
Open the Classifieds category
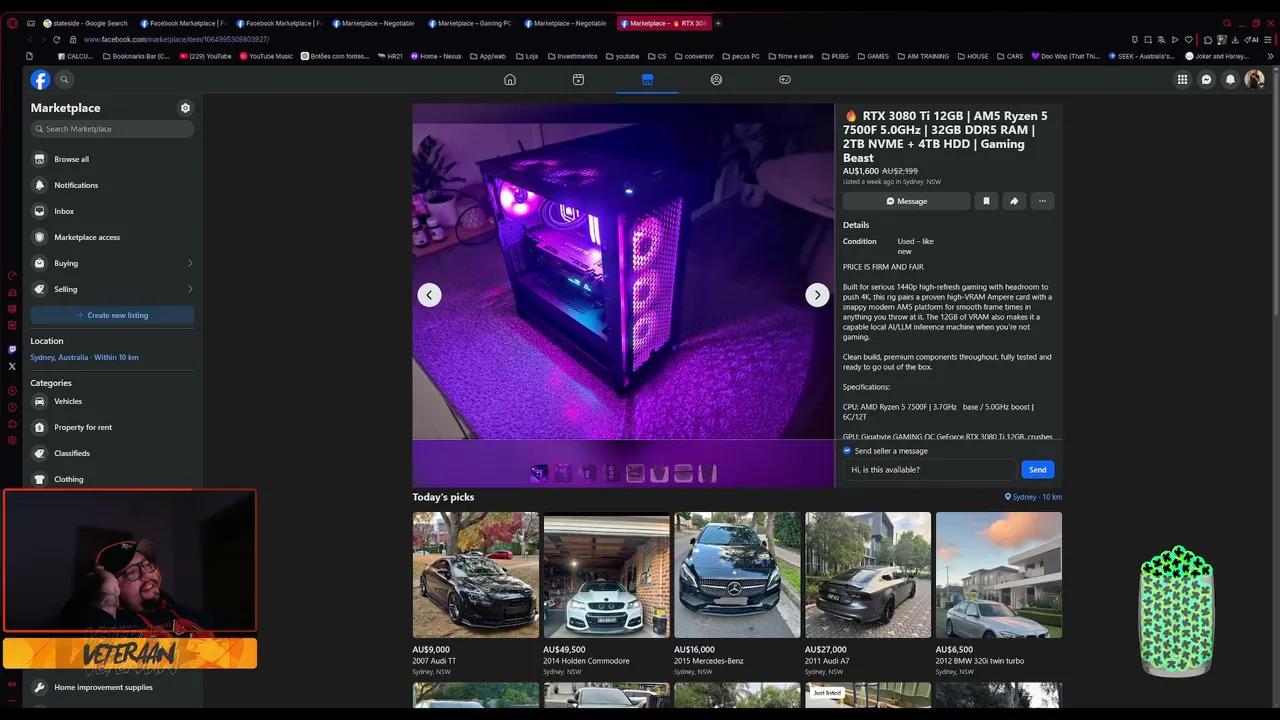[x=112, y=453]
